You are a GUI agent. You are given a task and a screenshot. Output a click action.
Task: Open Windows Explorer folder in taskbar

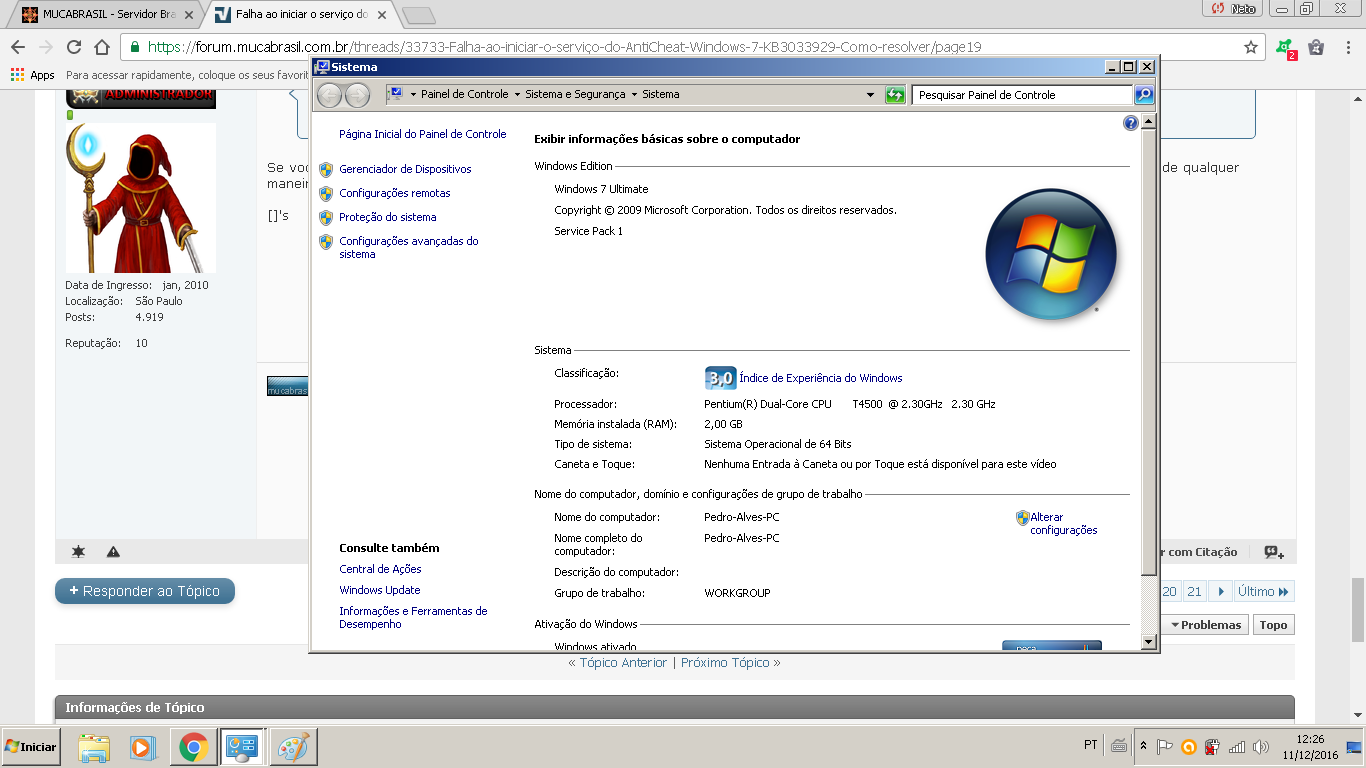(x=94, y=747)
